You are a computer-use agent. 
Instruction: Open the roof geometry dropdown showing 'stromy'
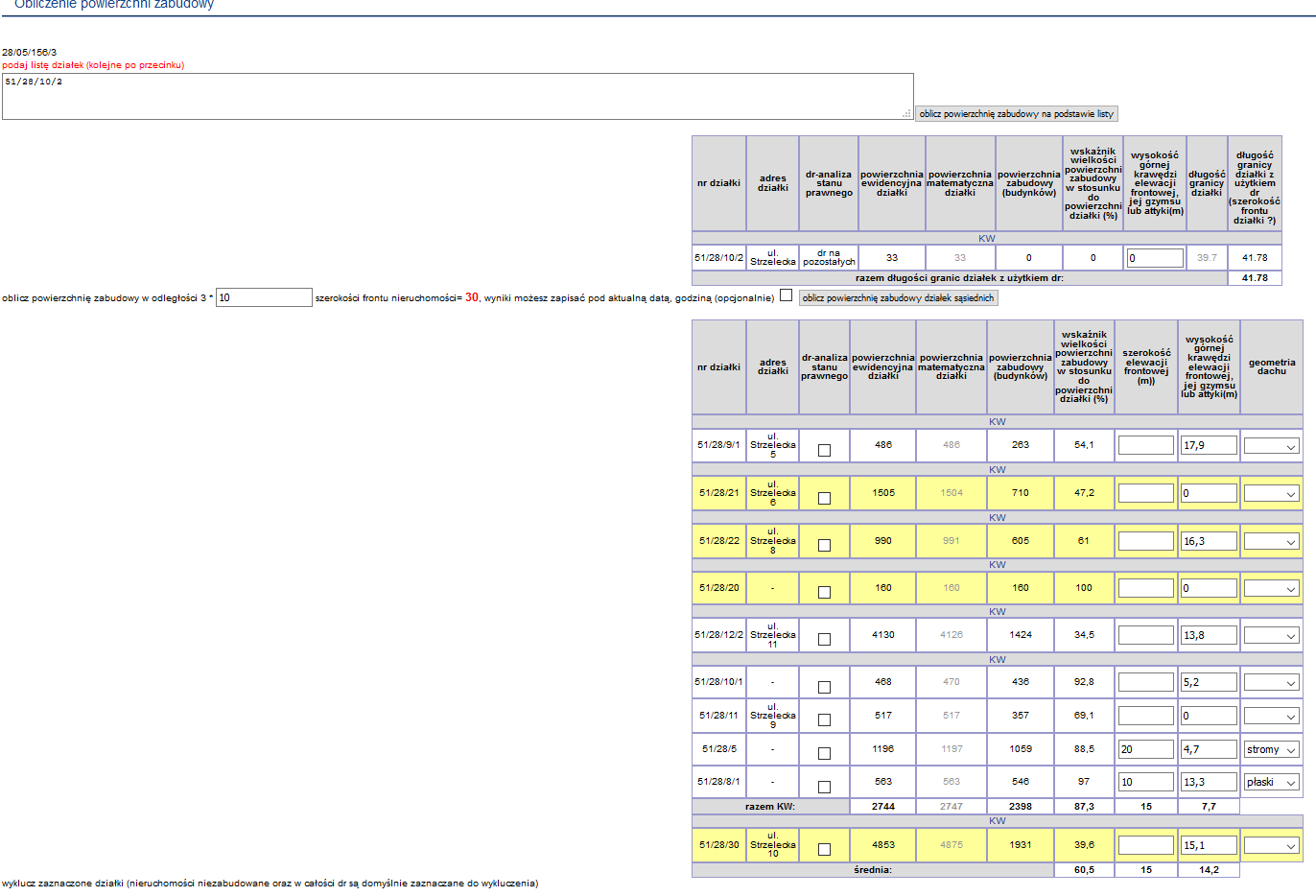pos(1271,749)
